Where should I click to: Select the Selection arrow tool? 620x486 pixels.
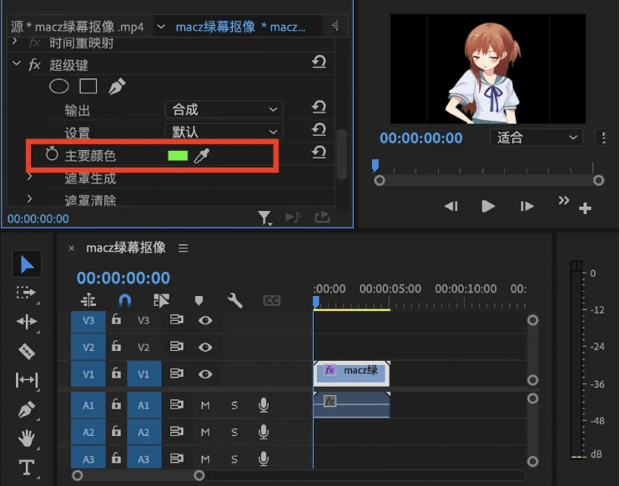coord(27,264)
